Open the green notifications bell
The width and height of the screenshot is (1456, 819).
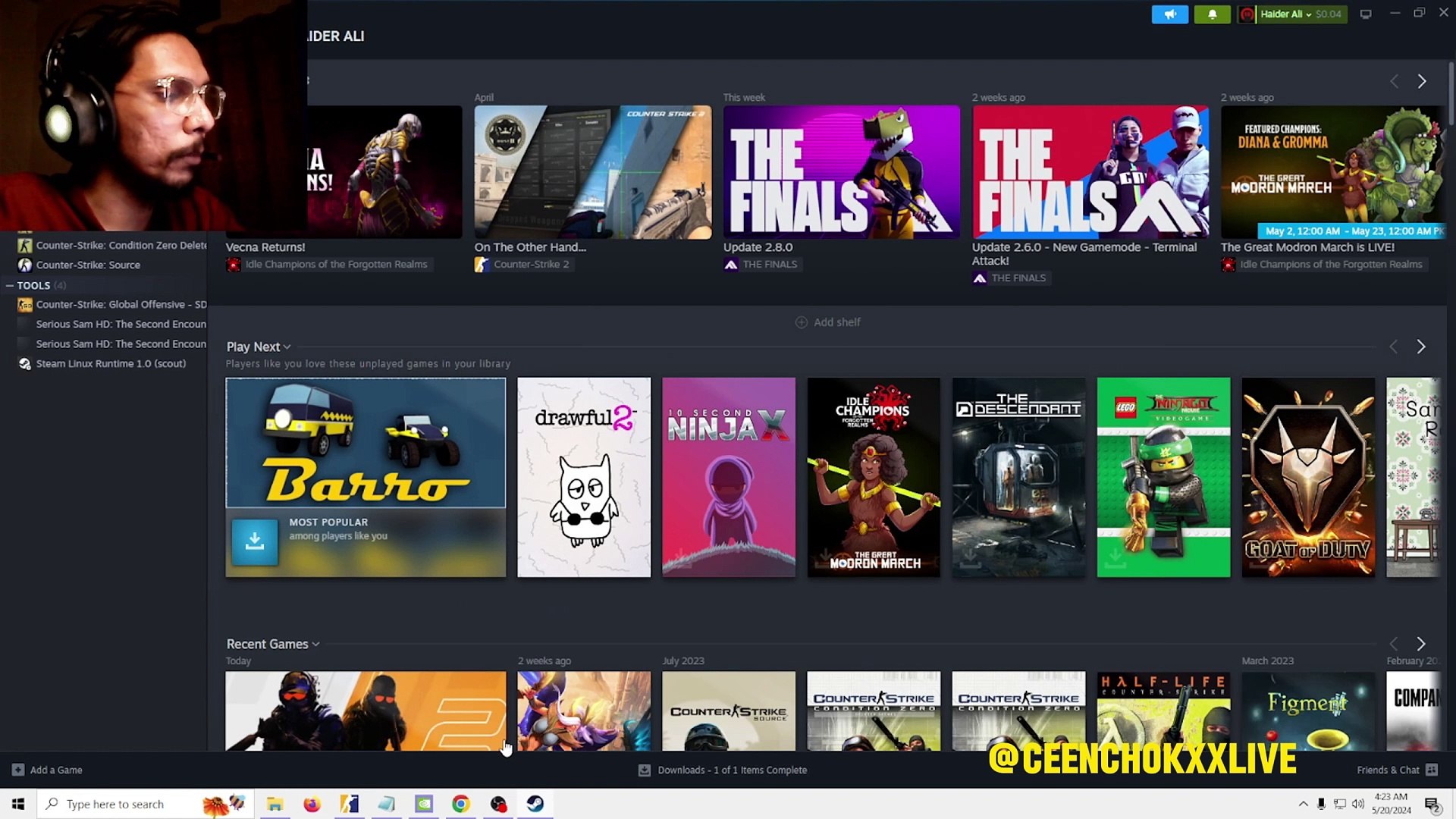(x=1212, y=14)
